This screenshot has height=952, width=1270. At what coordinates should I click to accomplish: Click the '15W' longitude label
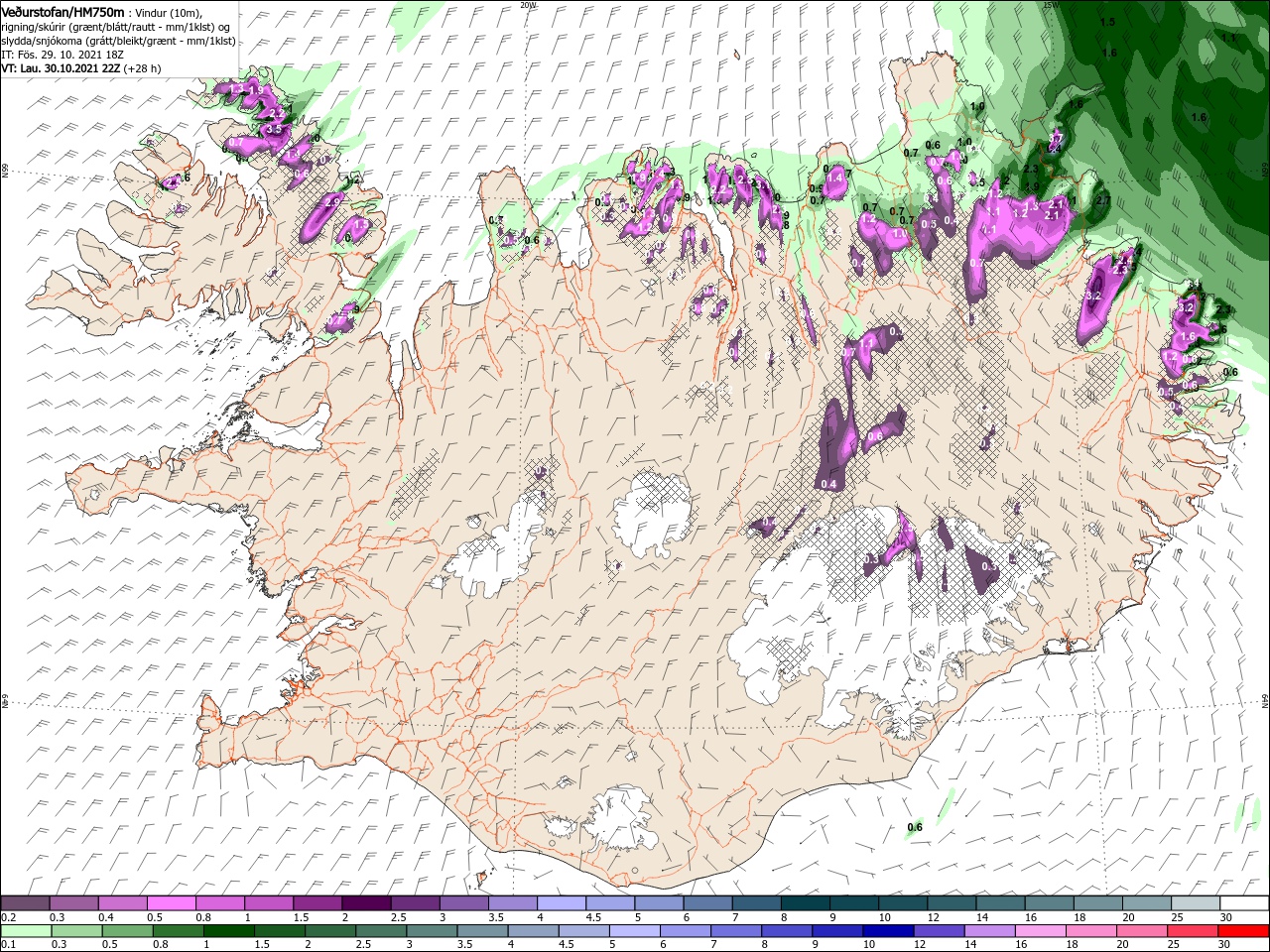click(x=1051, y=4)
